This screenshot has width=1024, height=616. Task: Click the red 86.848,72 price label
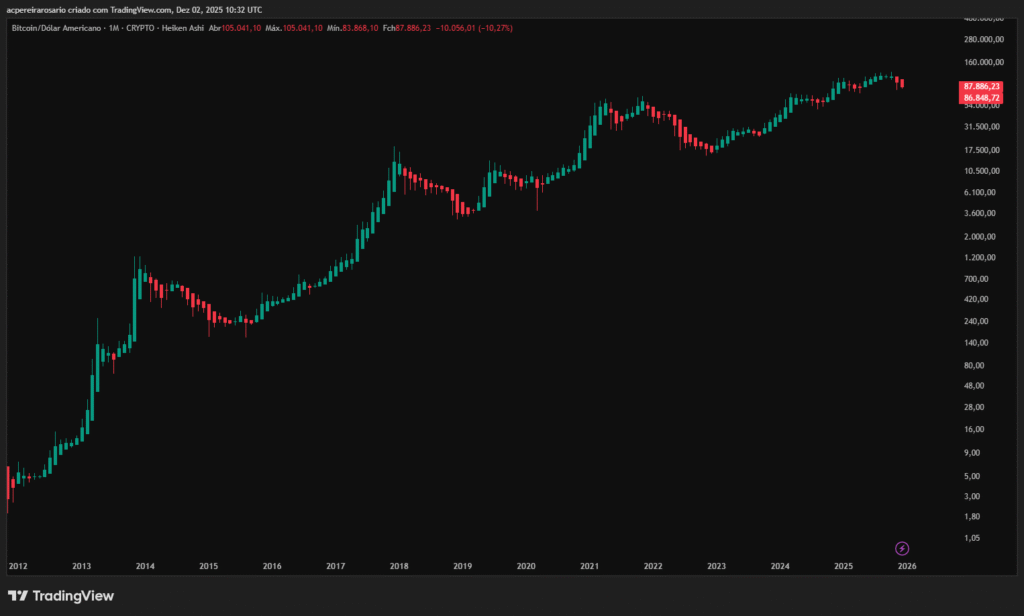click(x=981, y=98)
